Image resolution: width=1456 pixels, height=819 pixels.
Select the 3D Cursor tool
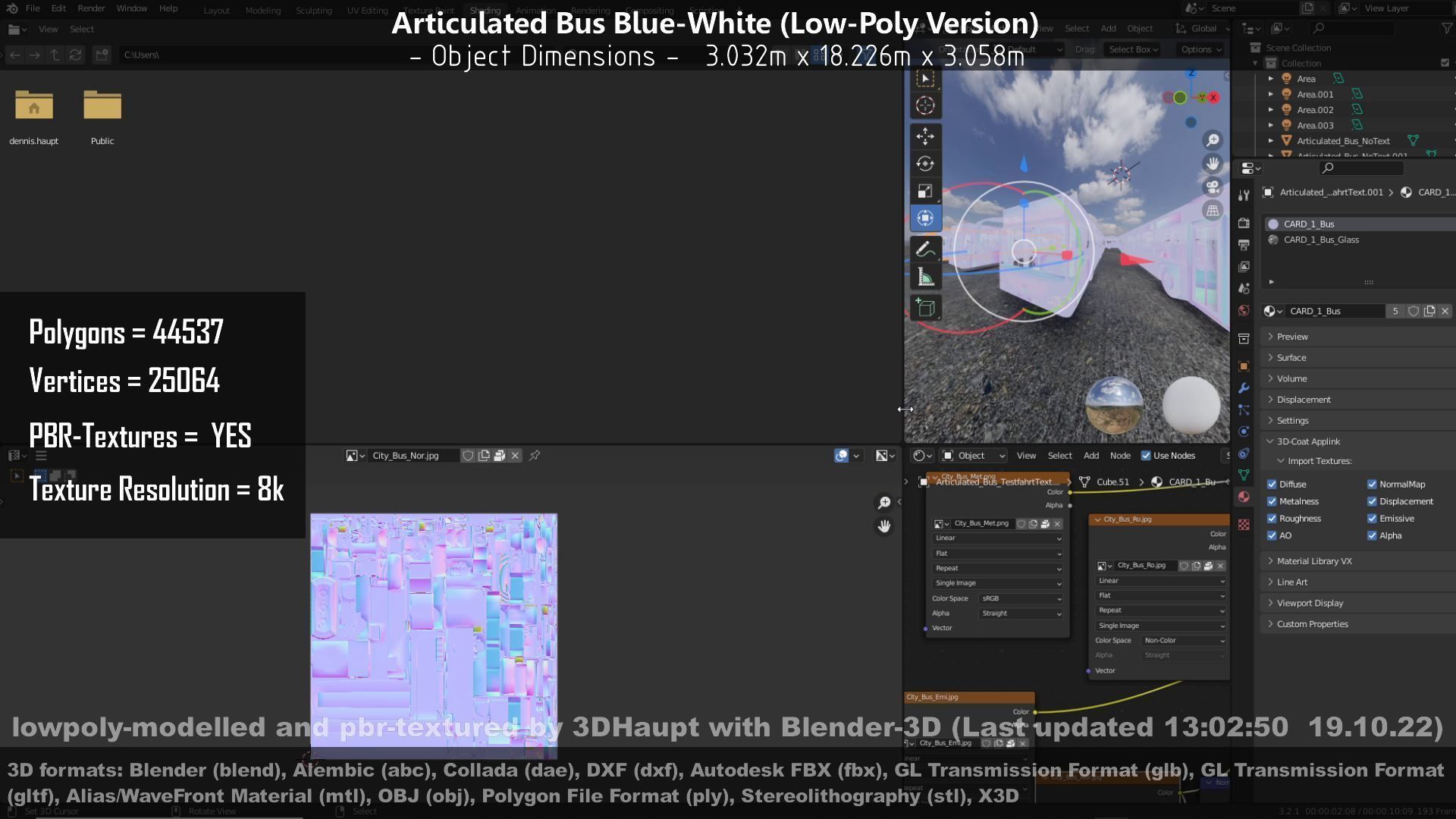click(925, 105)
